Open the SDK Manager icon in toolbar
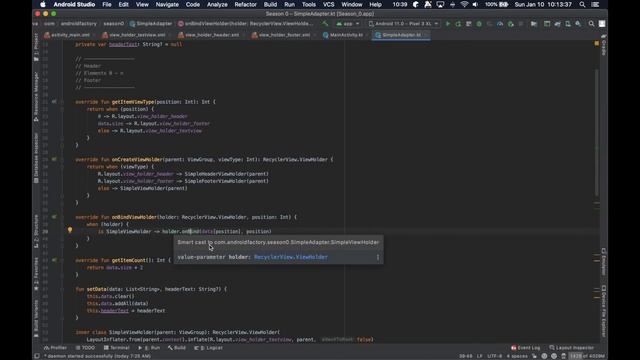The image size is (640, 360). tap(578, 24)
